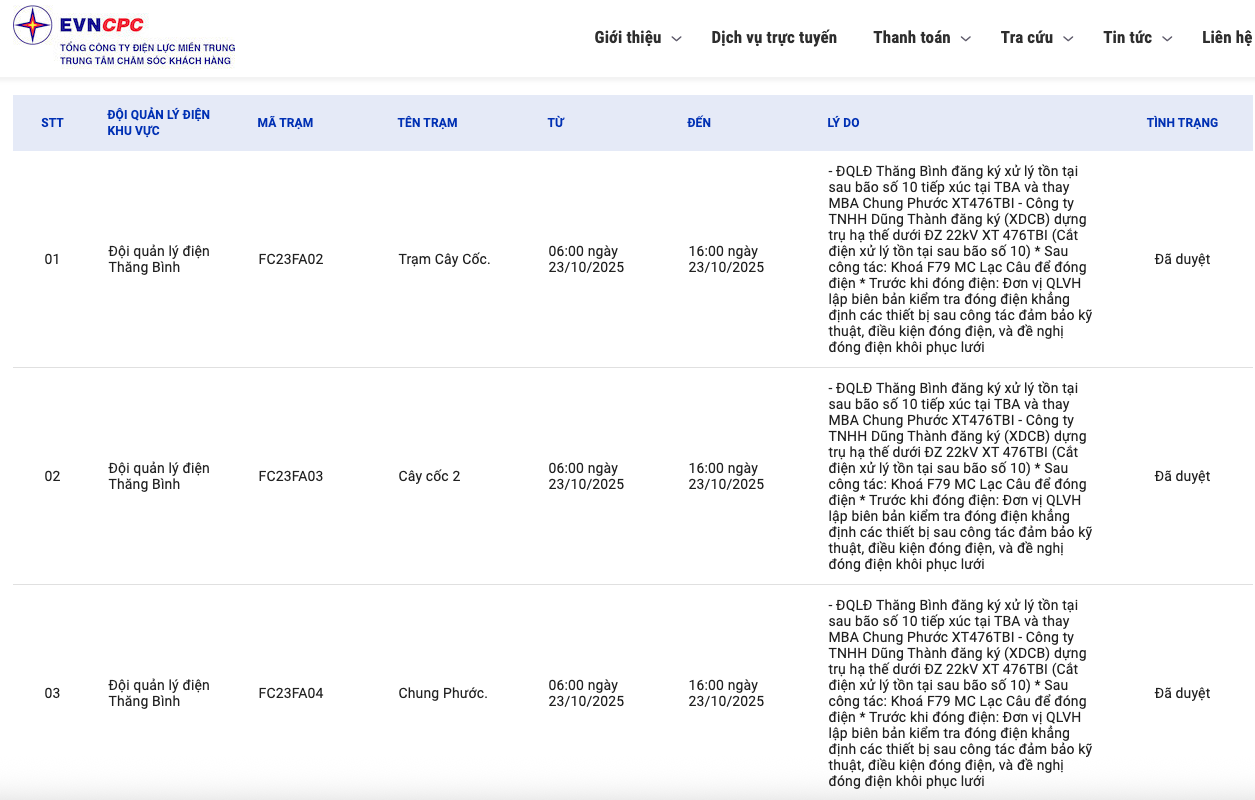Expand the Tin tức dropdown arrow
1255x800 pixels.
pos(1167,39)
